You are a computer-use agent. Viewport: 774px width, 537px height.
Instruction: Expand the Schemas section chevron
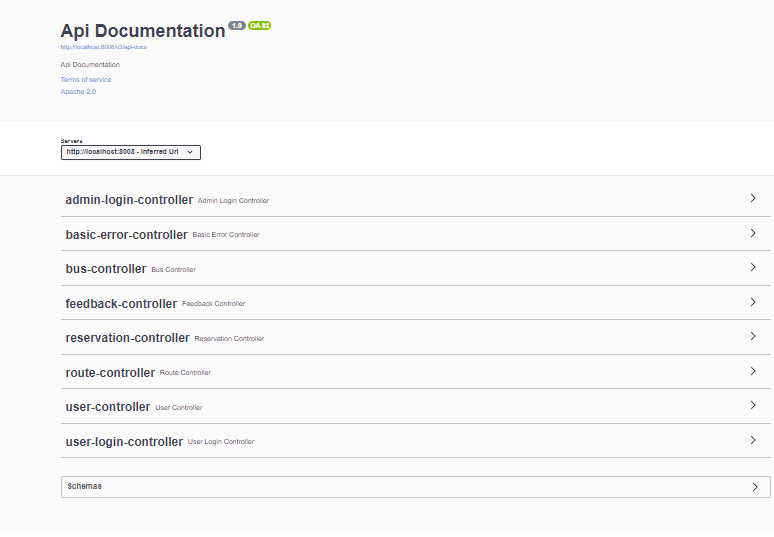click(x=755, y=487)
